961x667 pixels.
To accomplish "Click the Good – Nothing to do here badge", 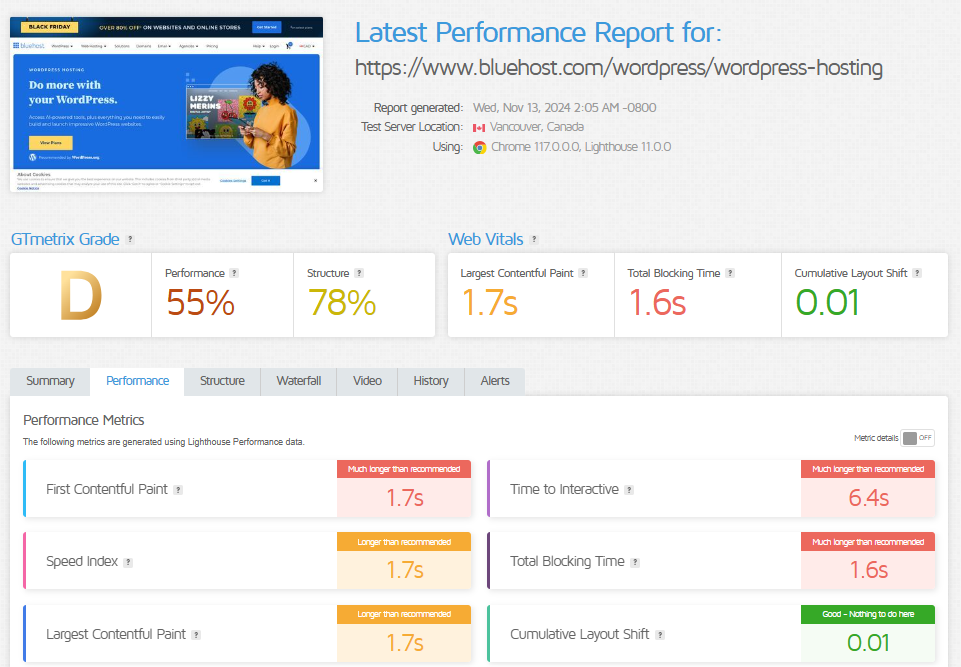I will point(868,614).
